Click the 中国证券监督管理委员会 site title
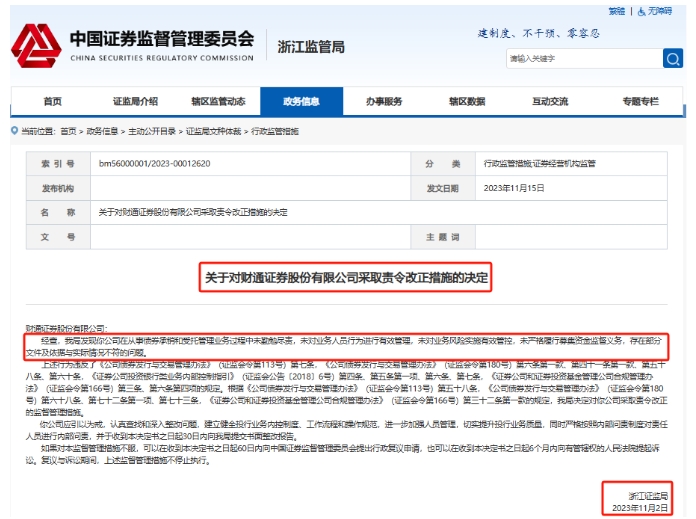The image size is (696, 519). coord(161,40)
